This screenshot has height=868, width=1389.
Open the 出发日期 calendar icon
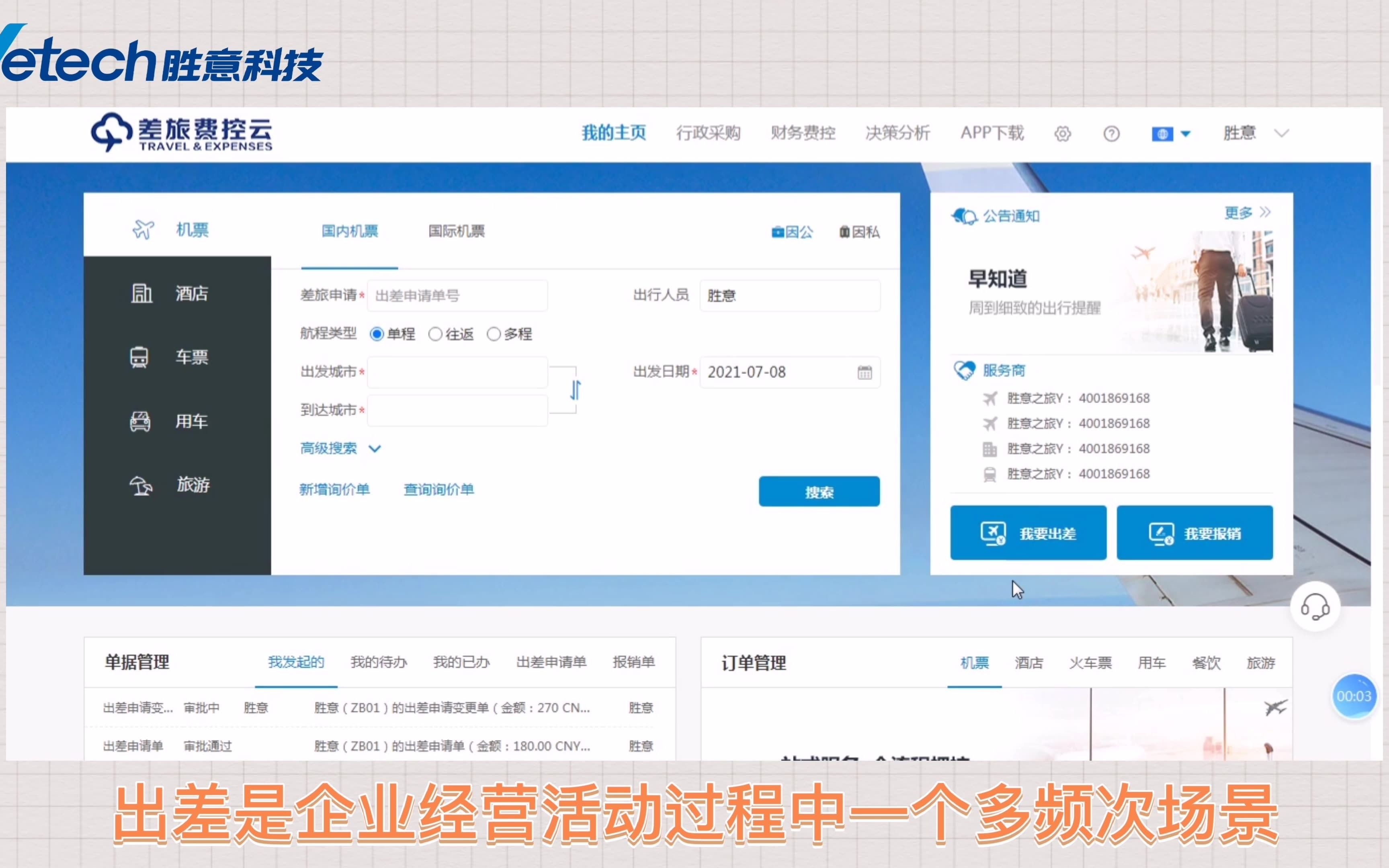pyautogui.click(x=865, y=373)
